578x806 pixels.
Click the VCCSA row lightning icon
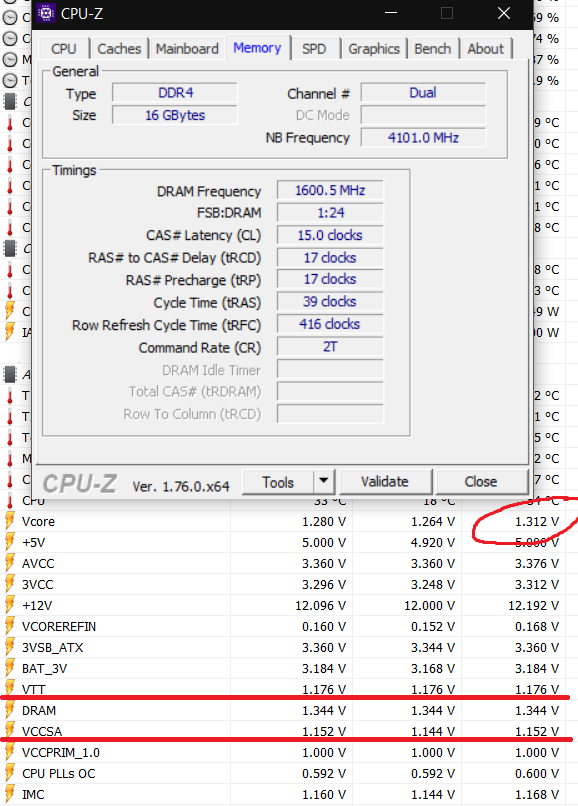[10, 731]
